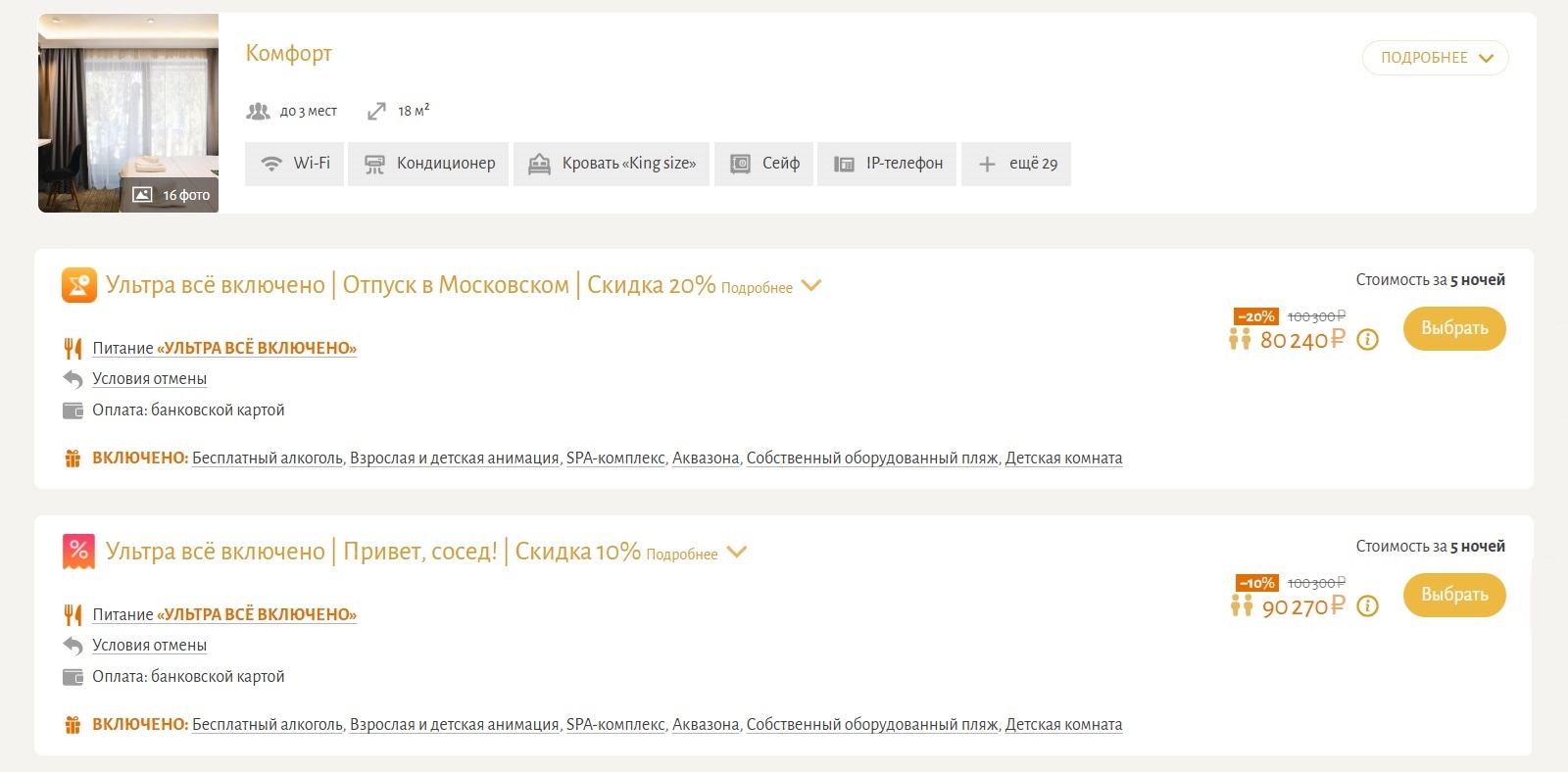Click the -20% discount badge
The height and width of the screenshot is (772, 1568).
pyautogui.click(x=1256, y=316)
